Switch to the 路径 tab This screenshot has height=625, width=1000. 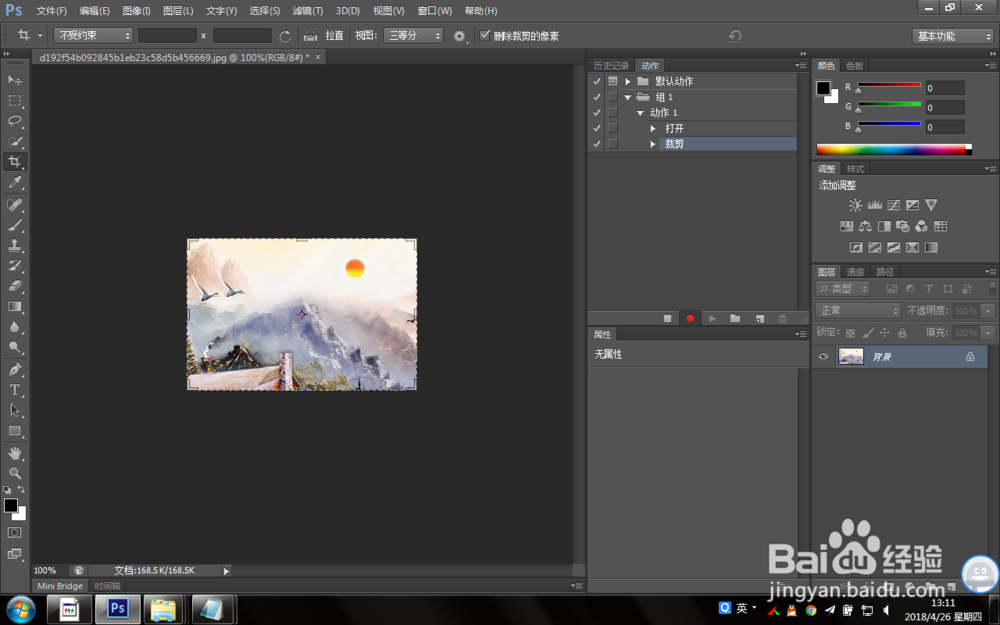point(885,272)
